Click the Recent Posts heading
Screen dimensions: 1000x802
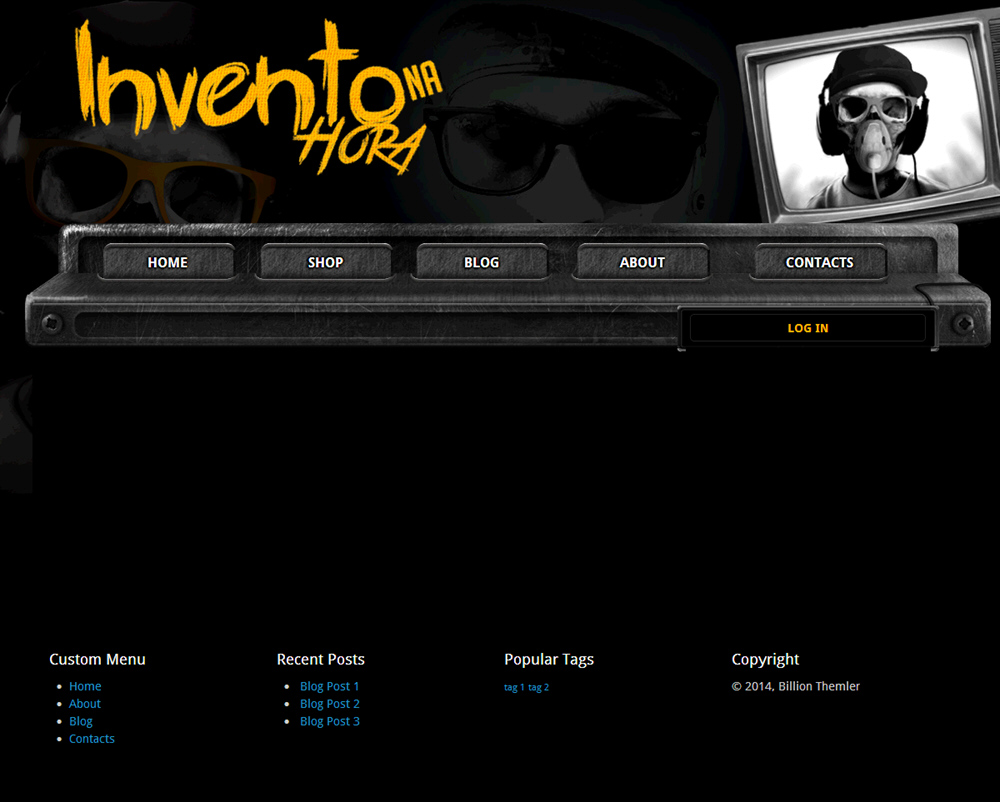pos(320,659)
